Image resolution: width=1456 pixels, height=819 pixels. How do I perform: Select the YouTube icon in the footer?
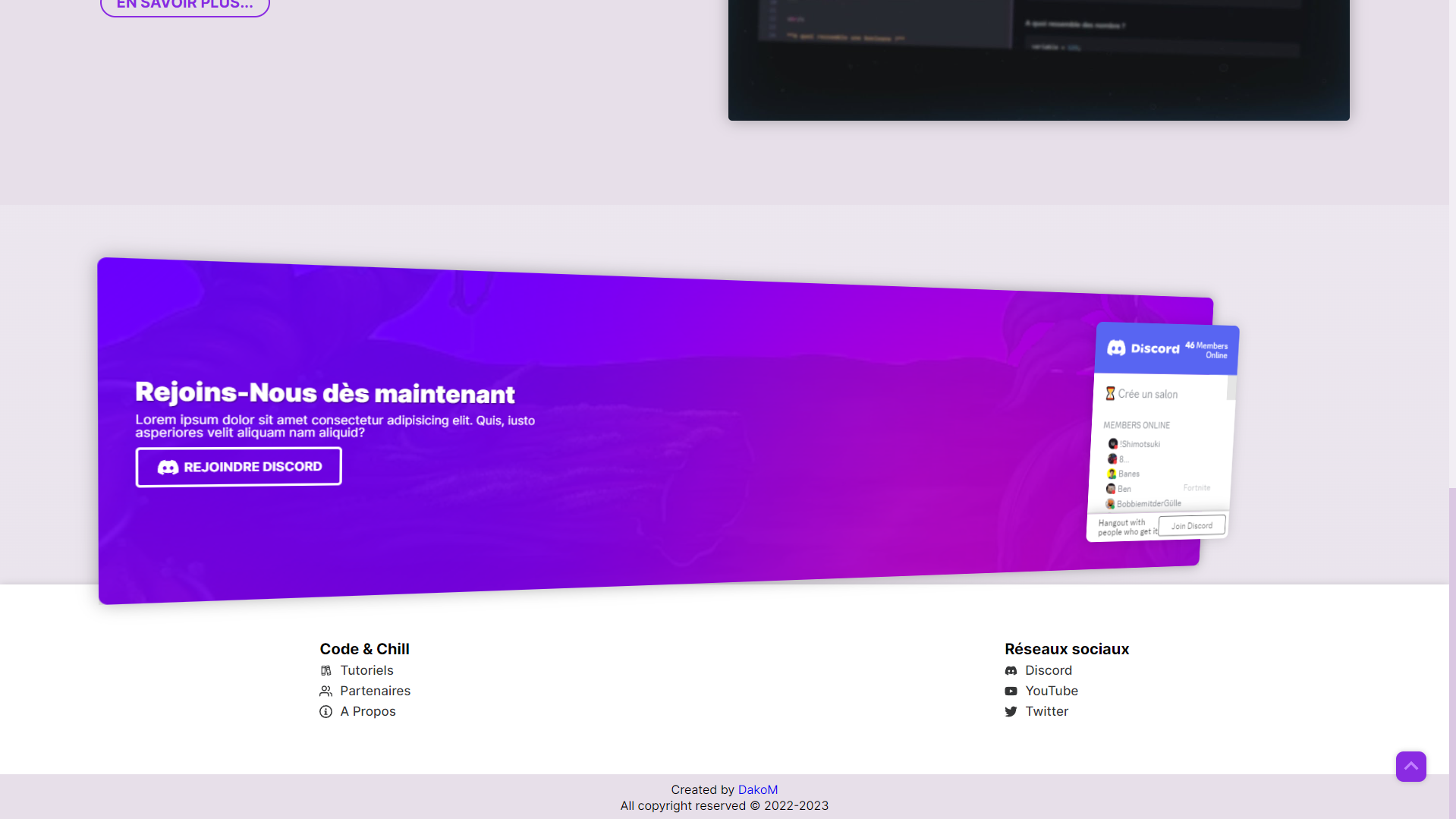(x=1011, y=691)
